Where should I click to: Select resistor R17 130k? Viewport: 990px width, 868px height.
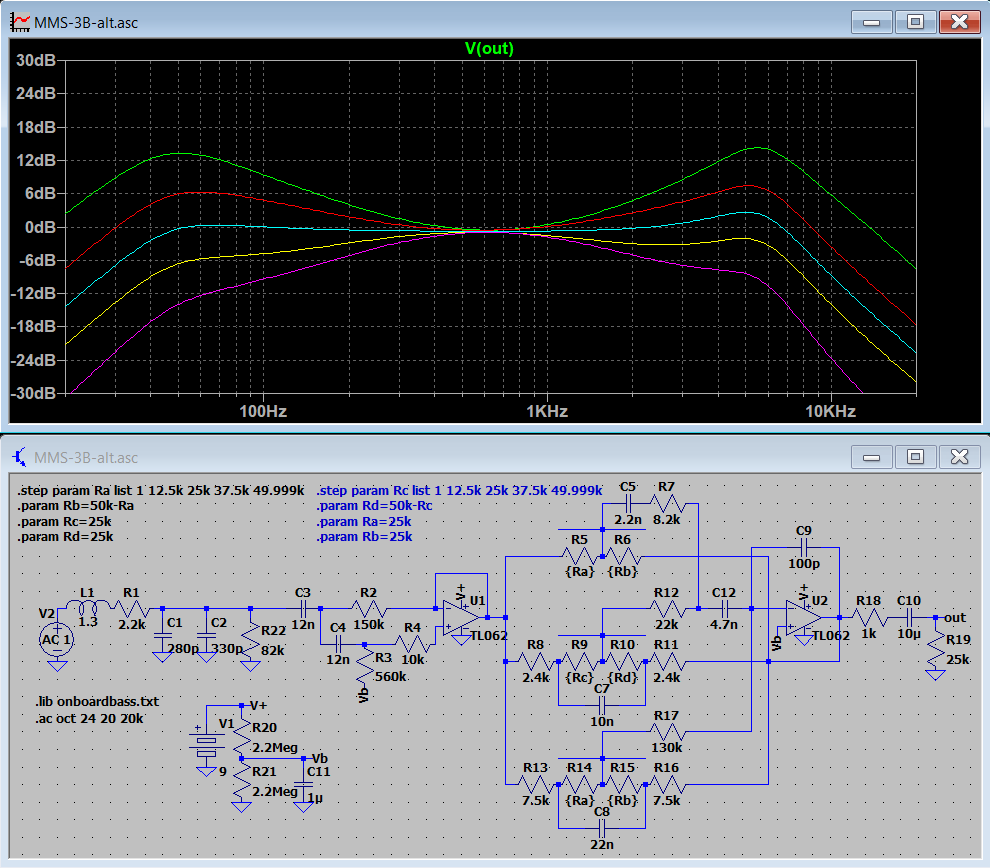667,732
